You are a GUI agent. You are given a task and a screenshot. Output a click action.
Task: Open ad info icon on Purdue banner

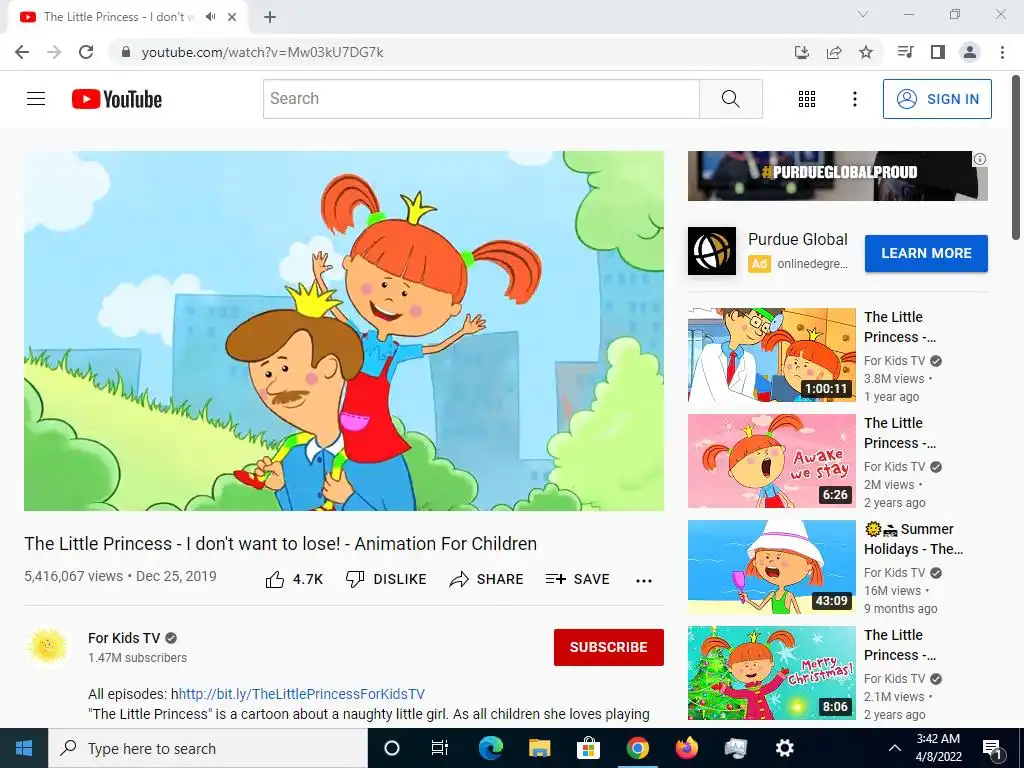coord(980,159)
